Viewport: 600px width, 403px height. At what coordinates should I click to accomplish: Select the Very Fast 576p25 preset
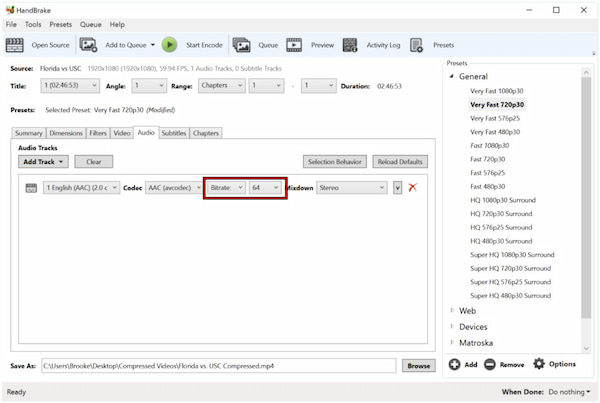tap(495, 118)
